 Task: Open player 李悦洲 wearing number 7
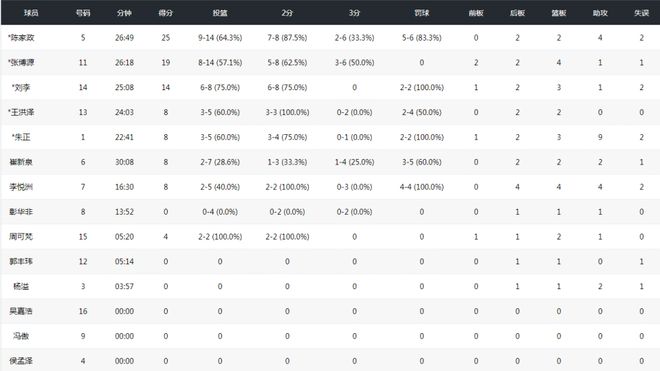[21, 187]
